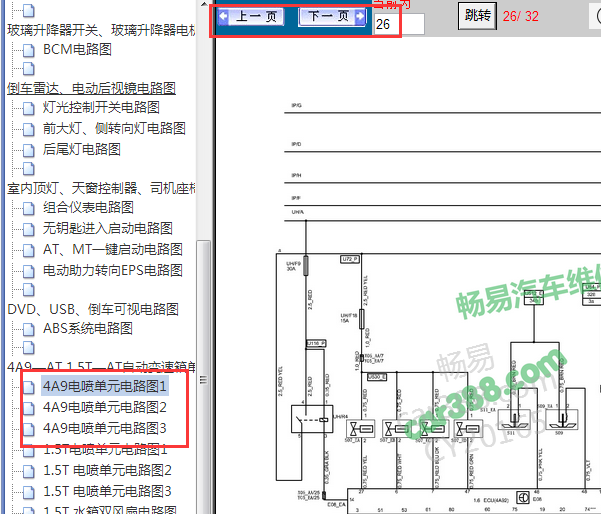Go to previous page with 上一页 button
This screenshot has width=601, height=514.
(251, 16)
